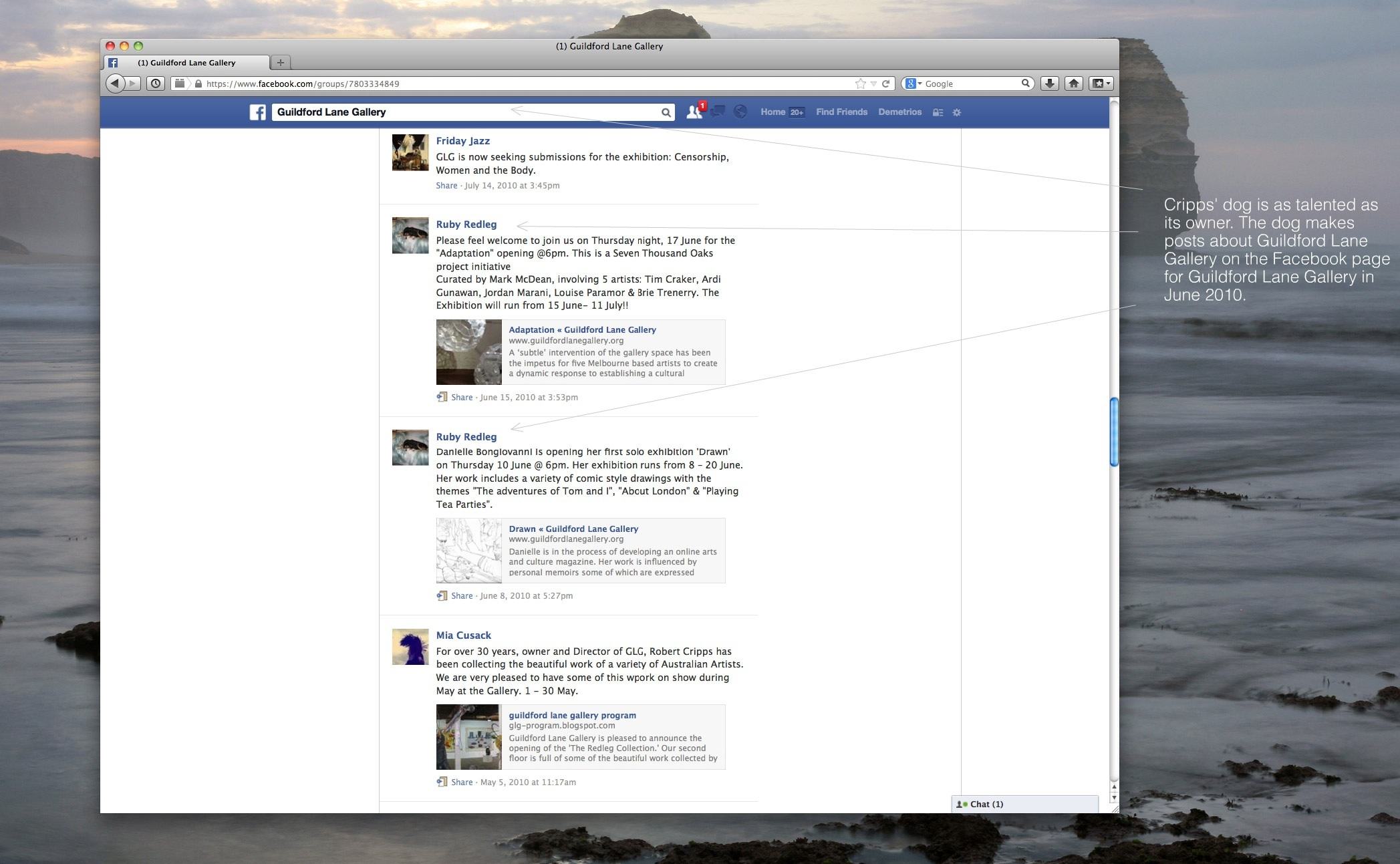Open a new tab with the plus button

click(281, 63)
